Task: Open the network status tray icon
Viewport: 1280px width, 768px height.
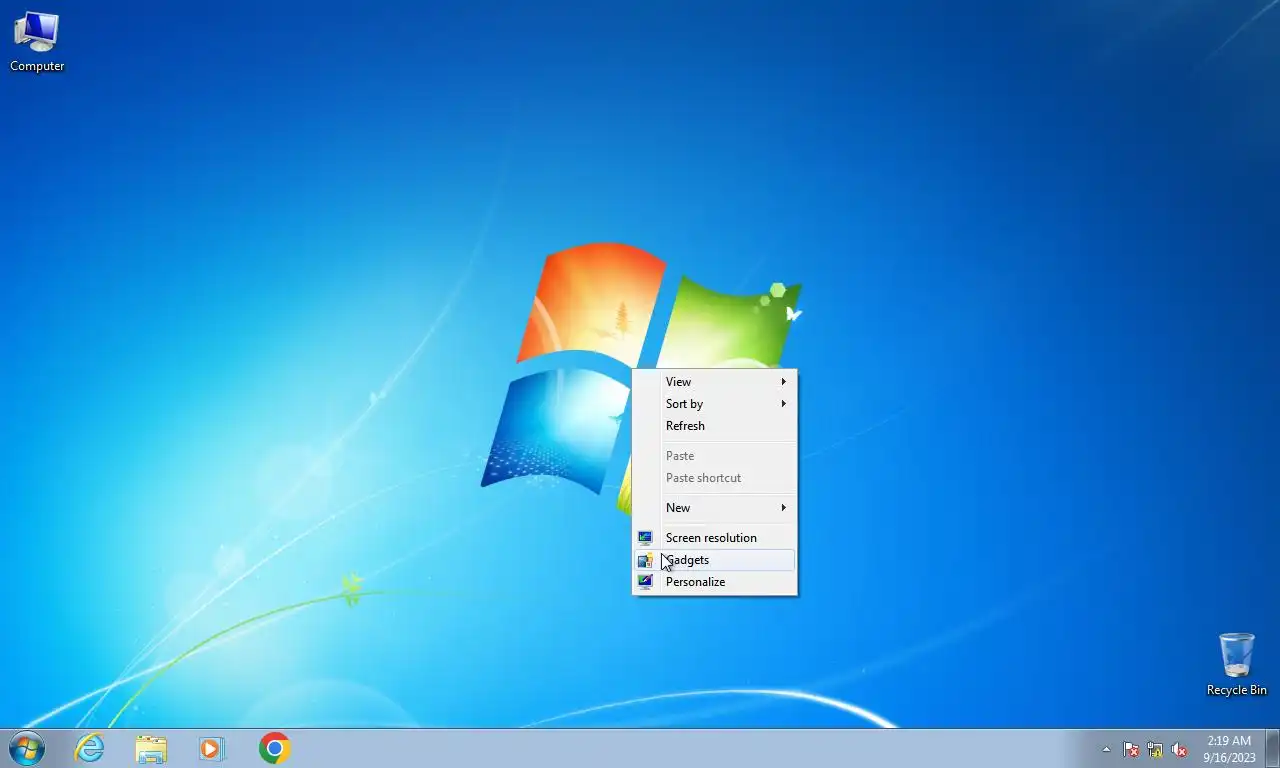Action: point(1155,749)
